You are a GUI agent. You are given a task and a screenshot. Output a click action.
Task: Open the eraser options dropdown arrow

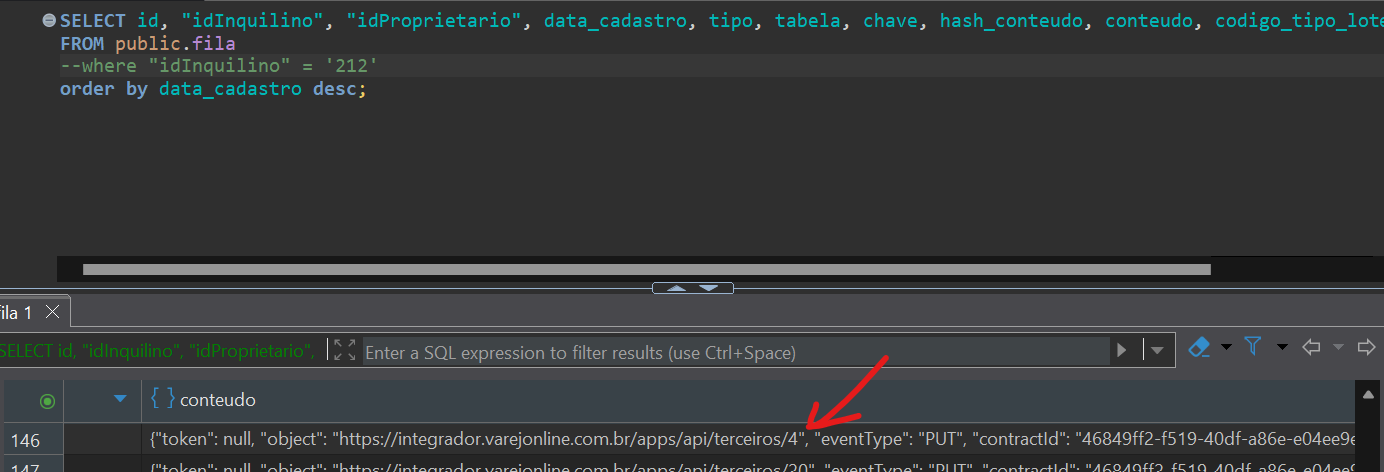pos(1226,347)
